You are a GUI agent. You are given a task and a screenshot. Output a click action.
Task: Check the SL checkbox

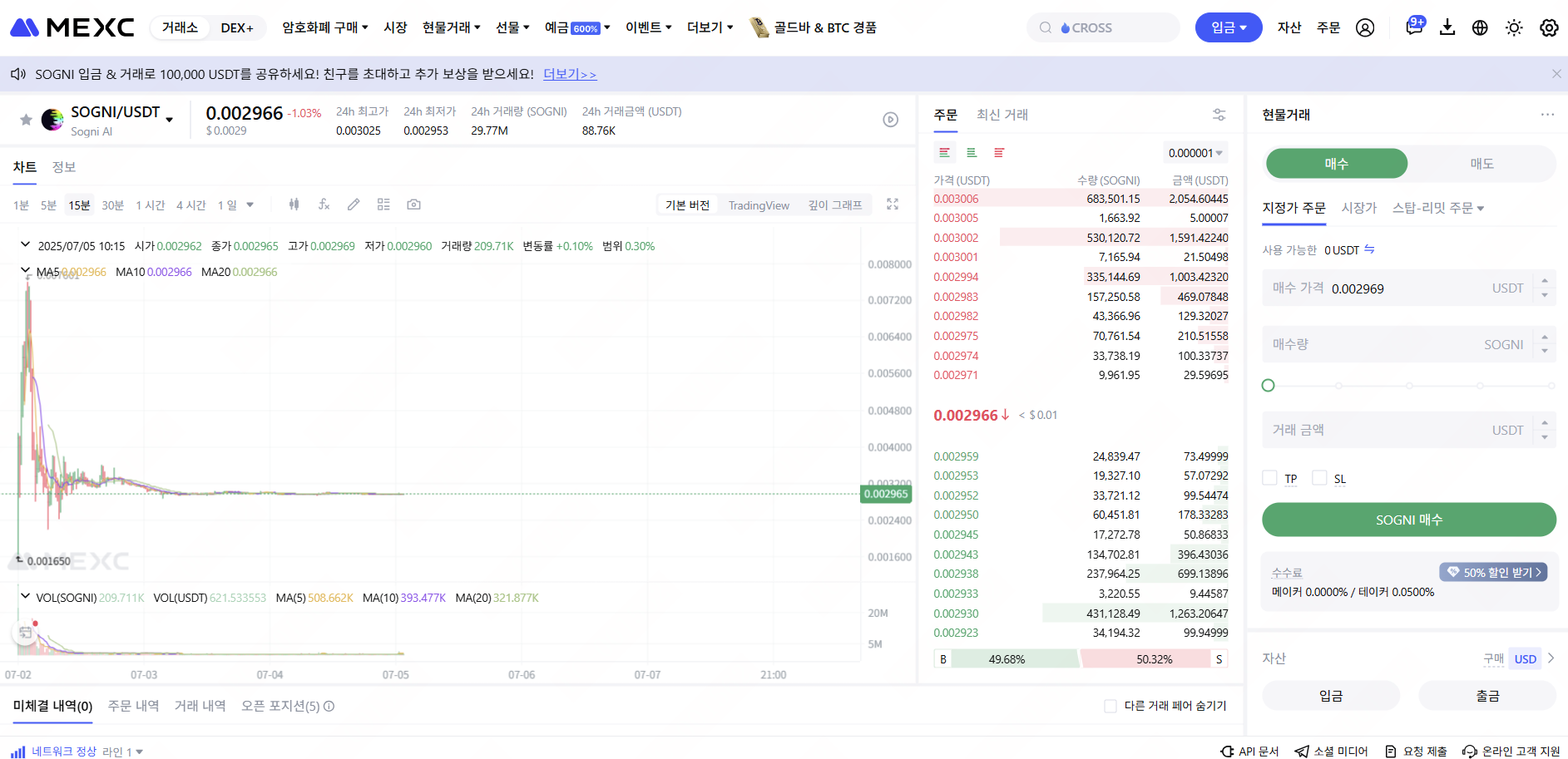point(1319,478)
